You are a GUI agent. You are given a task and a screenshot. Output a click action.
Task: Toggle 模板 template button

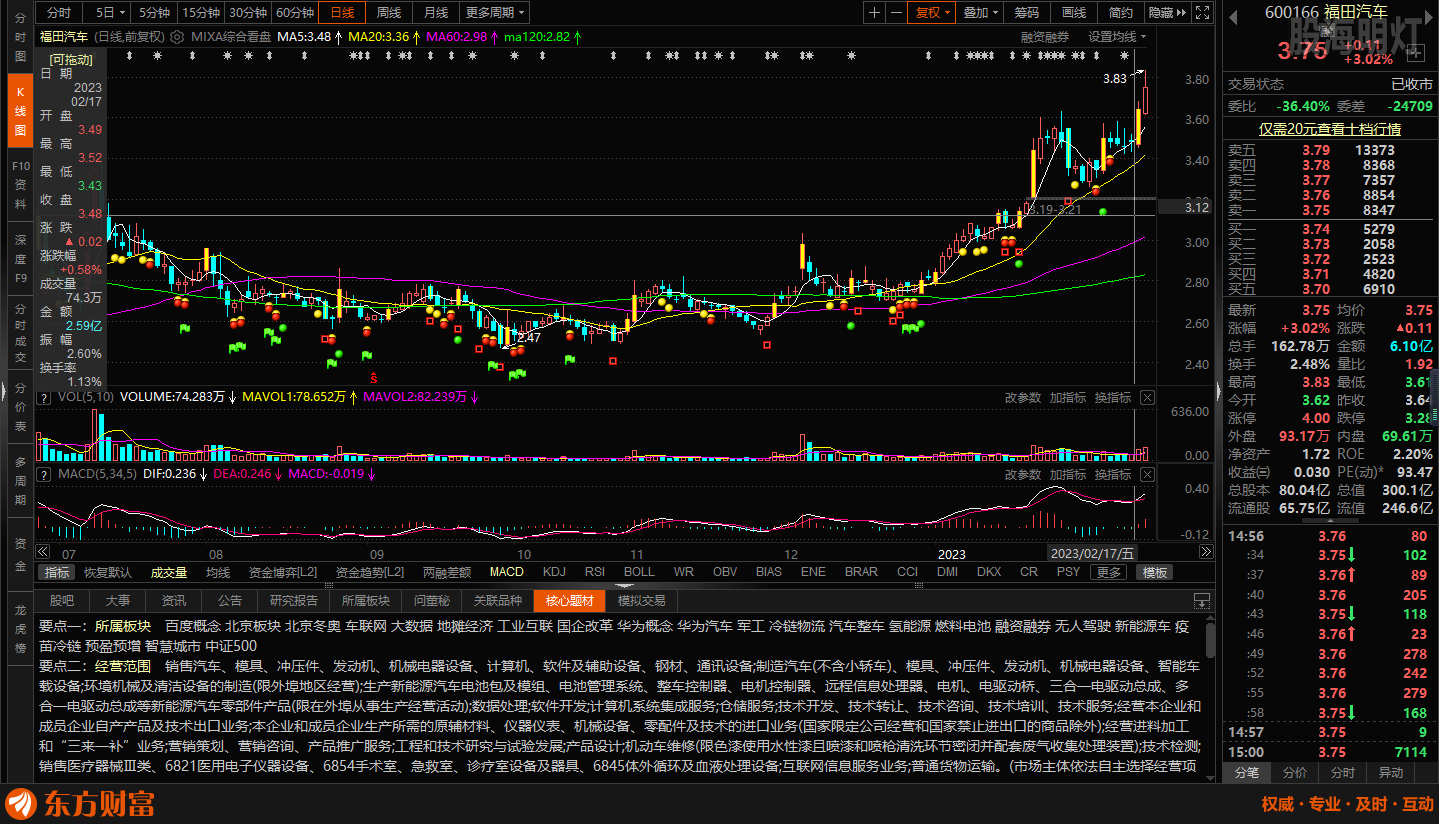coord(1155,573)
